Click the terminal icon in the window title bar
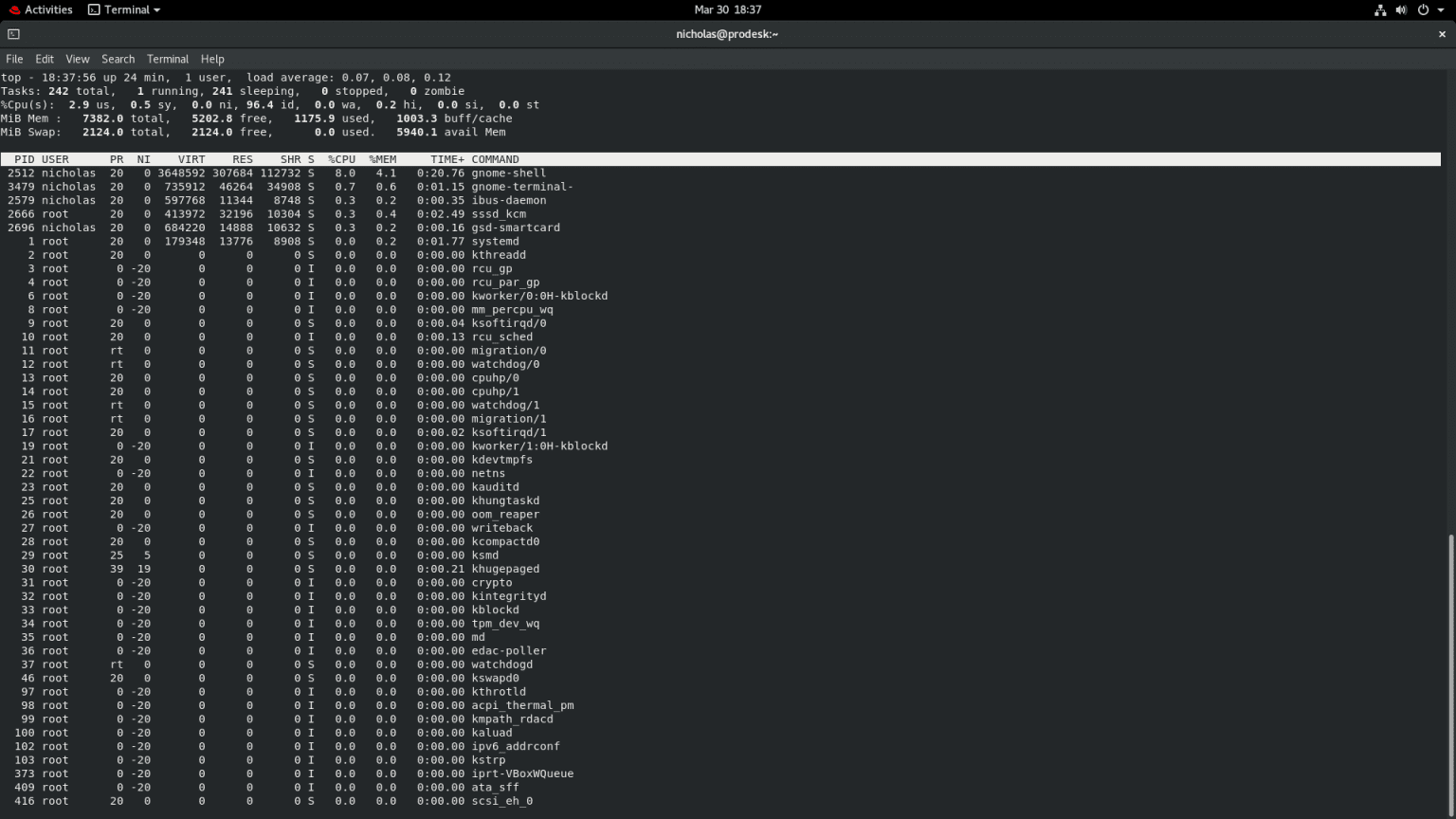 pos(12,33)
